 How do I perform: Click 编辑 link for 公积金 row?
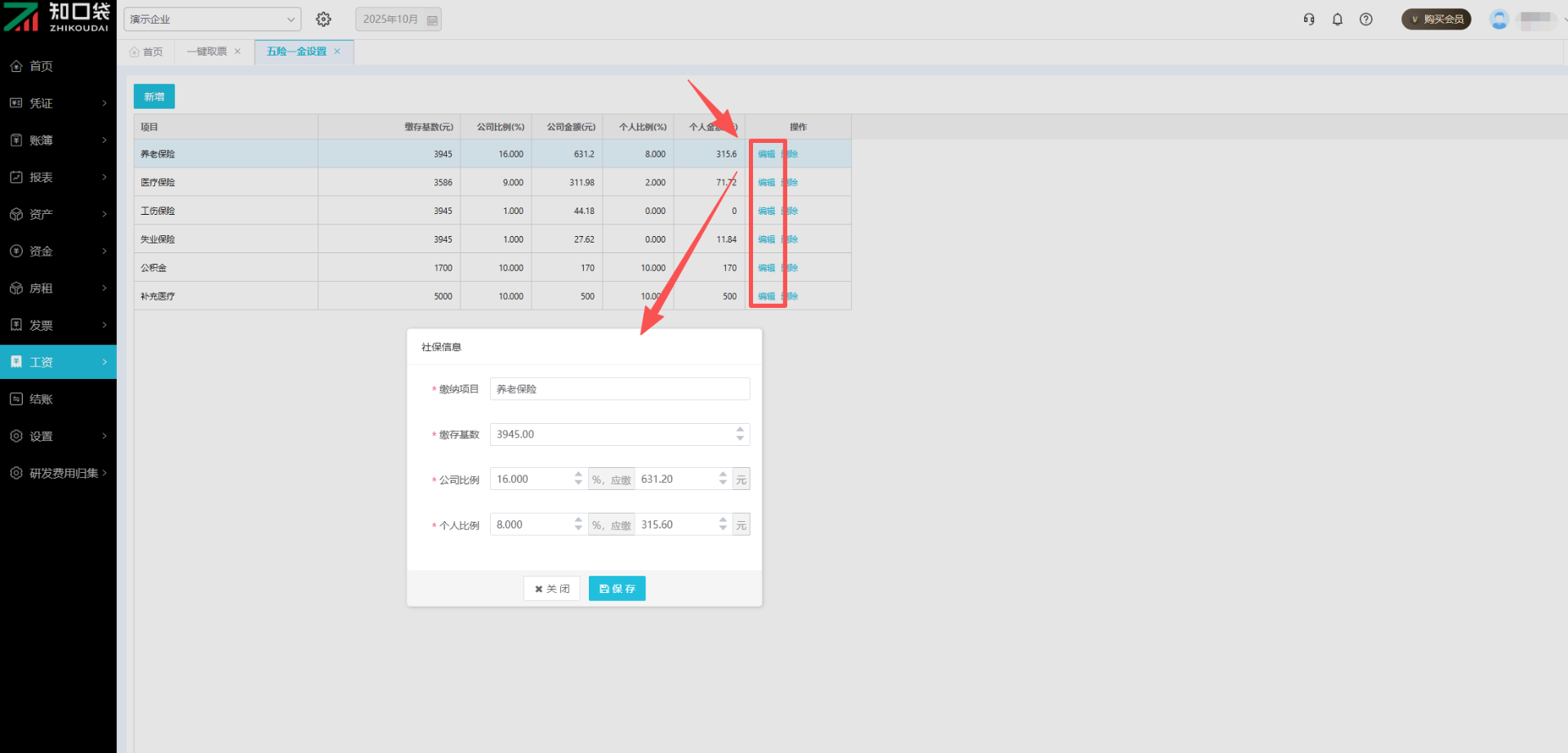pos(766,268)
